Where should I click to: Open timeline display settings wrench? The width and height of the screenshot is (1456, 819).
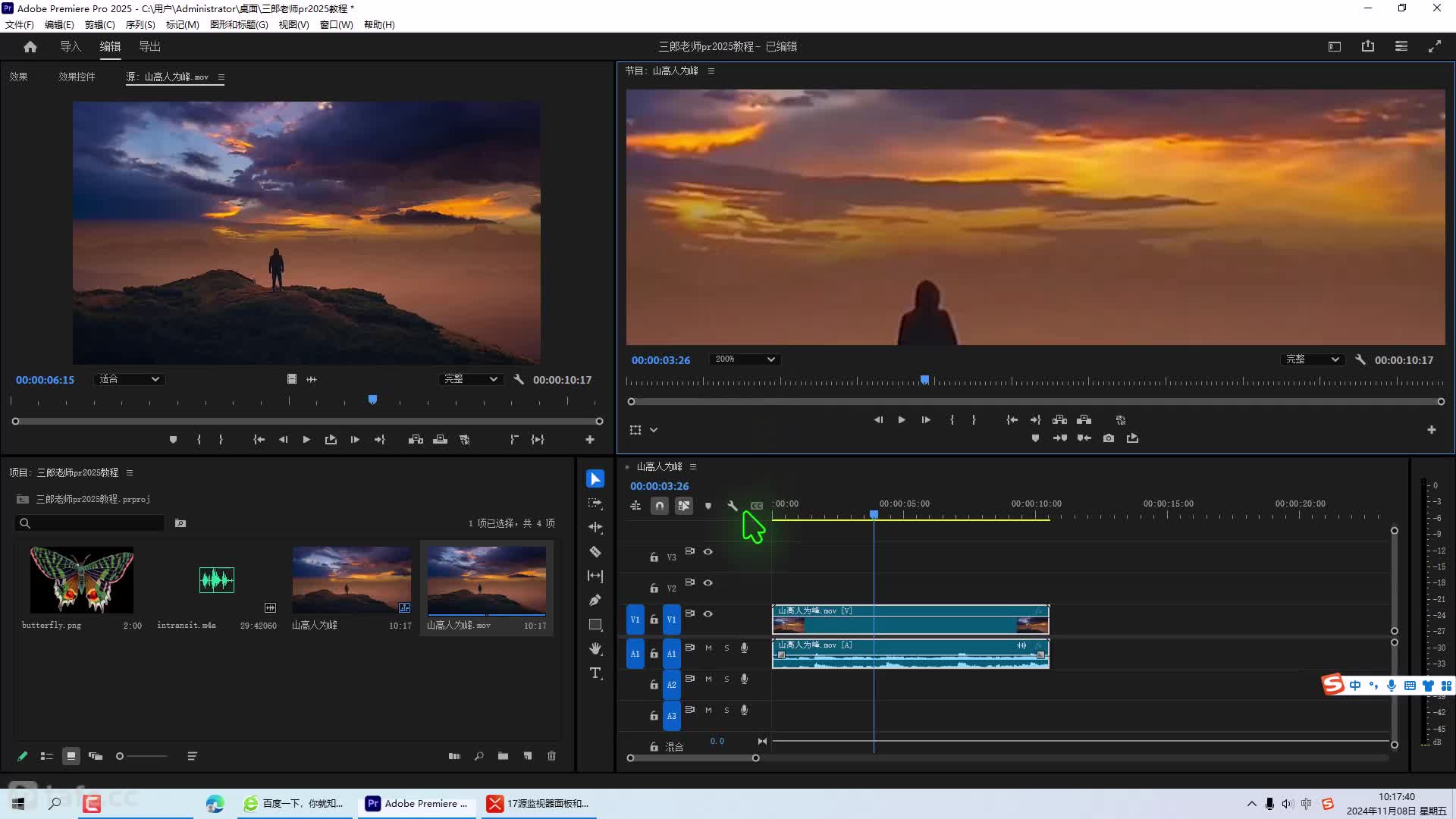pos(733,506)
